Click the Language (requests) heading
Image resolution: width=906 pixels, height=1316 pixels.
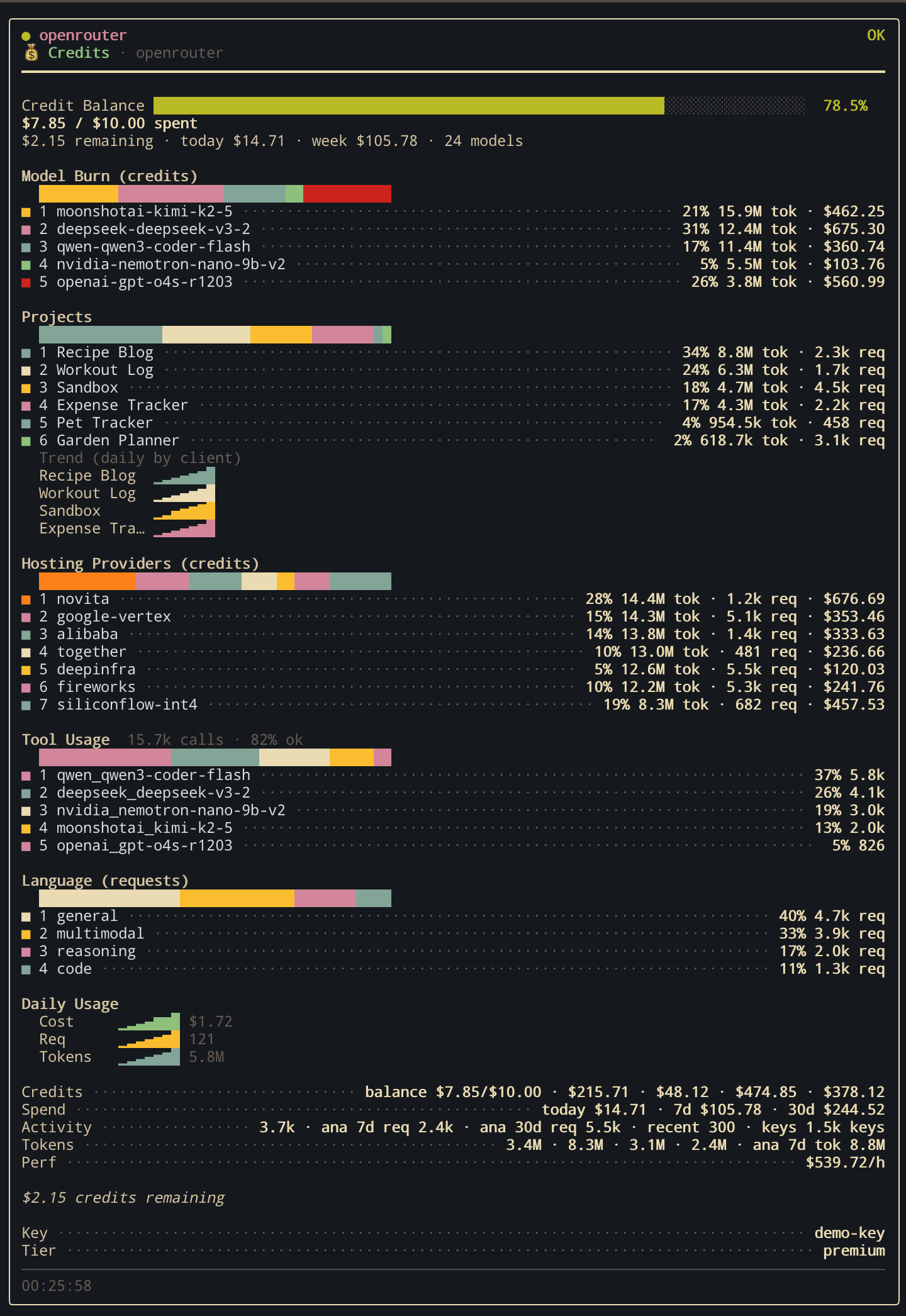click(x=105, y=881)
